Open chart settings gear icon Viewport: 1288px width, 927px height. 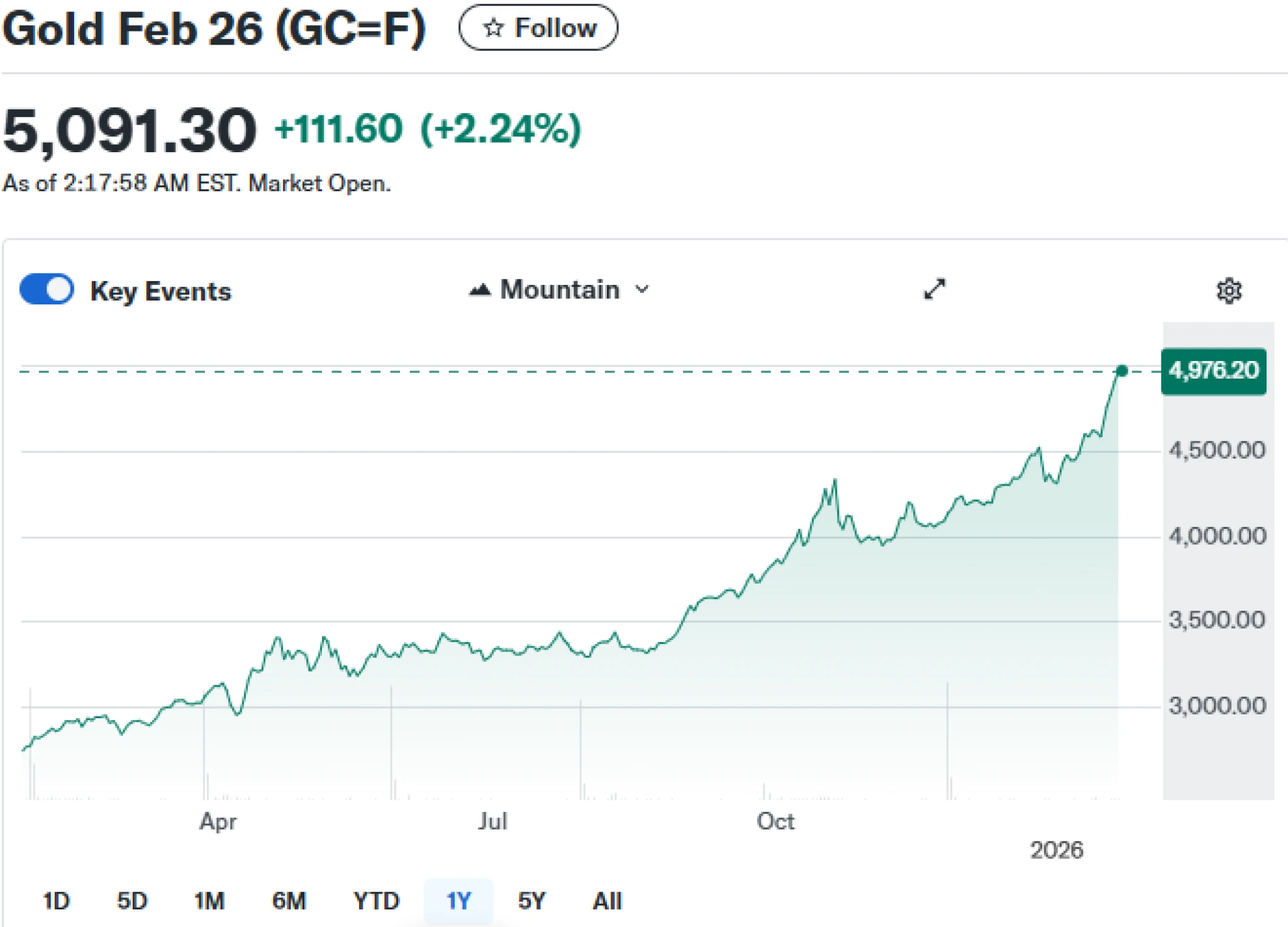(x=1229, y=291)
